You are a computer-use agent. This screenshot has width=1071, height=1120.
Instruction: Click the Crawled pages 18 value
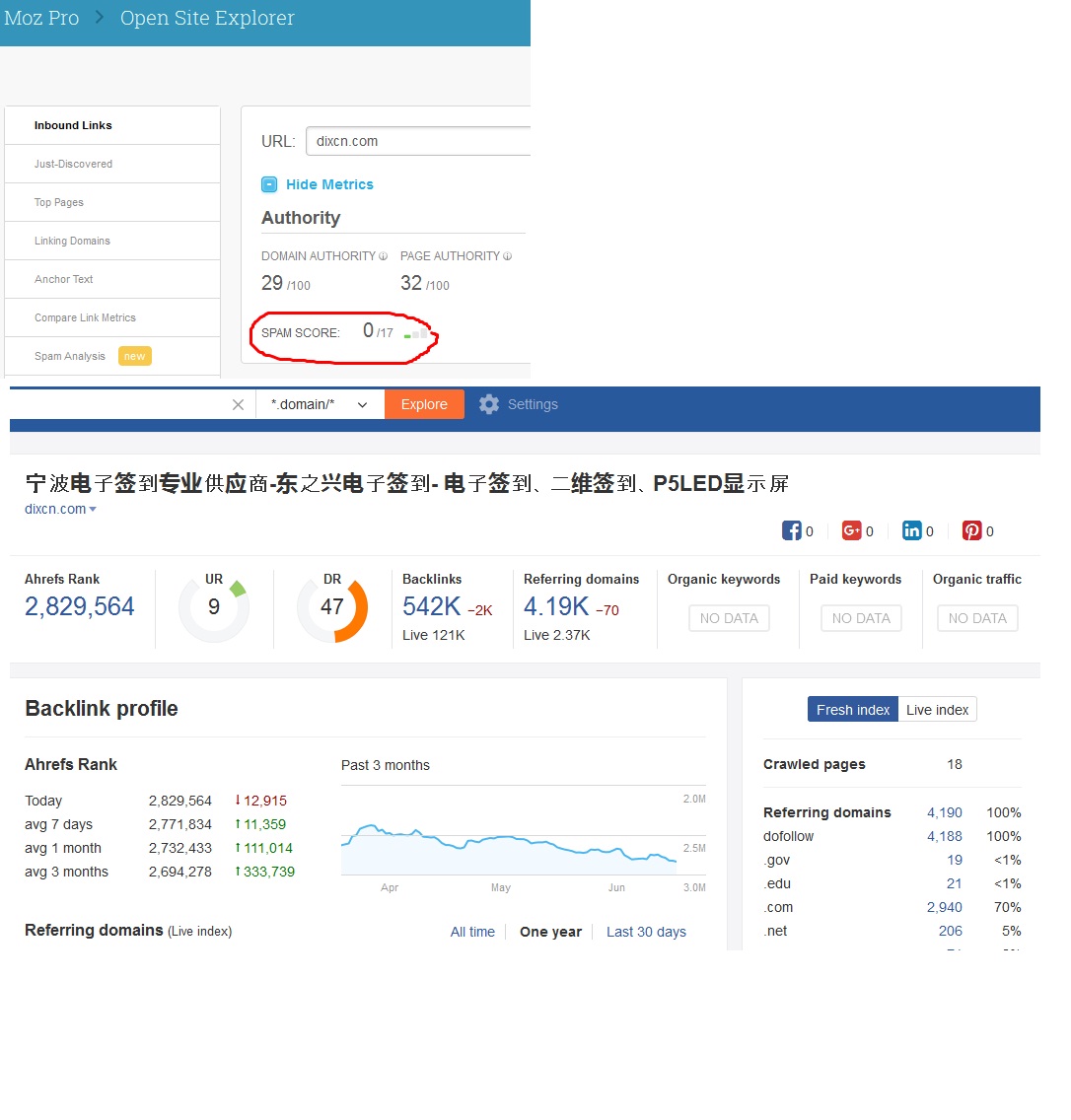955,764
